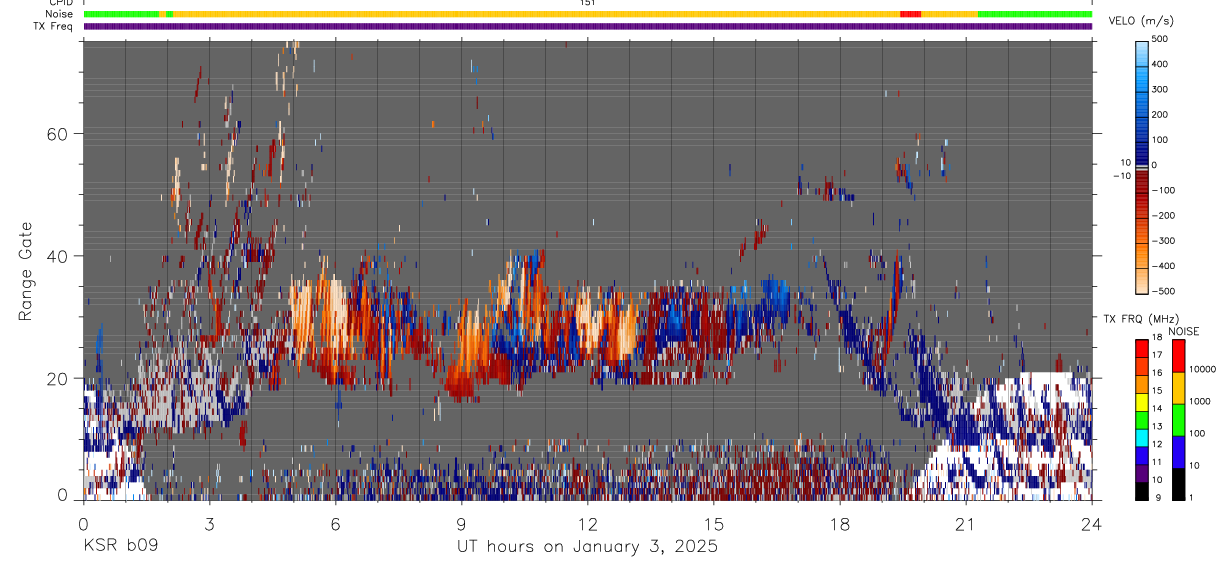This screenshot has width=1228, height=567.
Task: Click the 'KSR b09' radar label
Action: (120, 547)
